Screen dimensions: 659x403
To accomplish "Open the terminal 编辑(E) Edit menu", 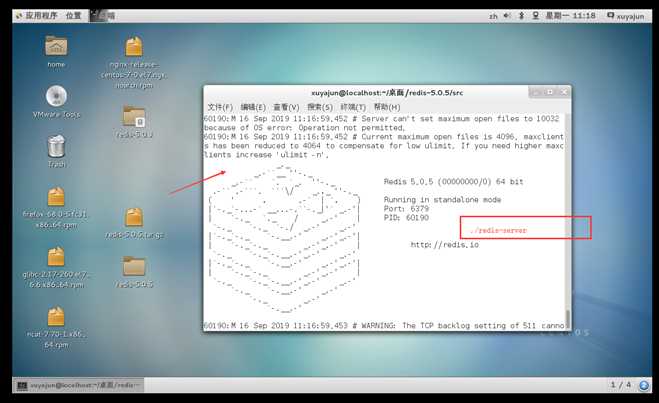I will [253, 107].
